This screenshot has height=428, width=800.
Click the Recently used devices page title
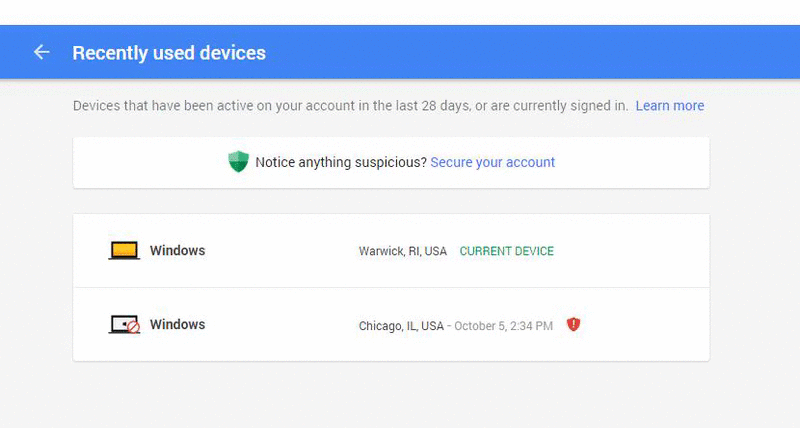[x=169, y=52]
